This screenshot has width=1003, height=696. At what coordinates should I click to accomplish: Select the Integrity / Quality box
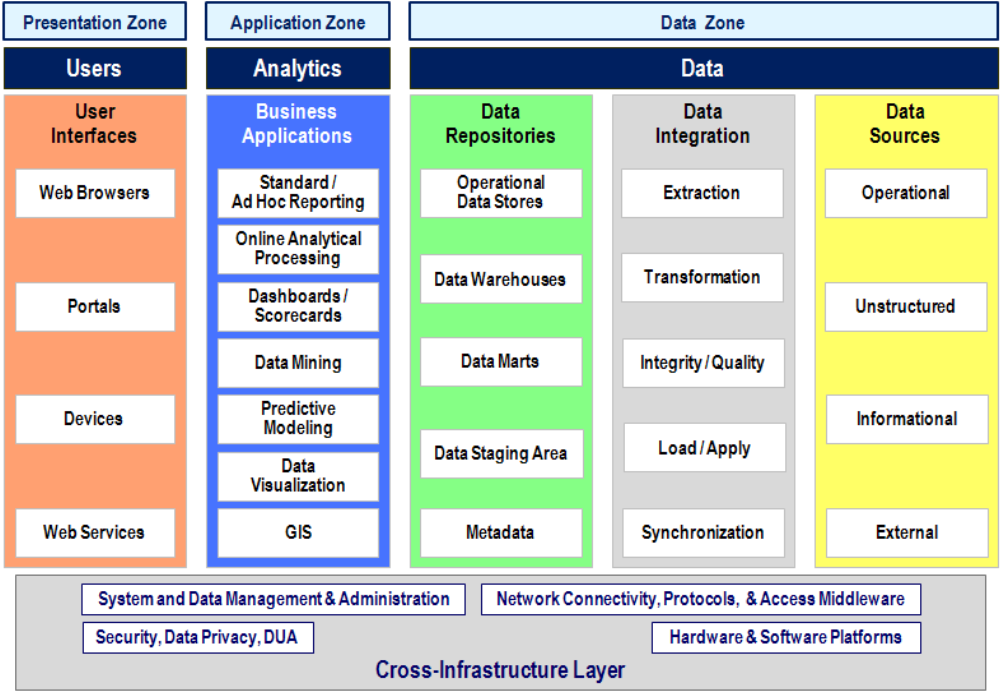tap(702, 363)
